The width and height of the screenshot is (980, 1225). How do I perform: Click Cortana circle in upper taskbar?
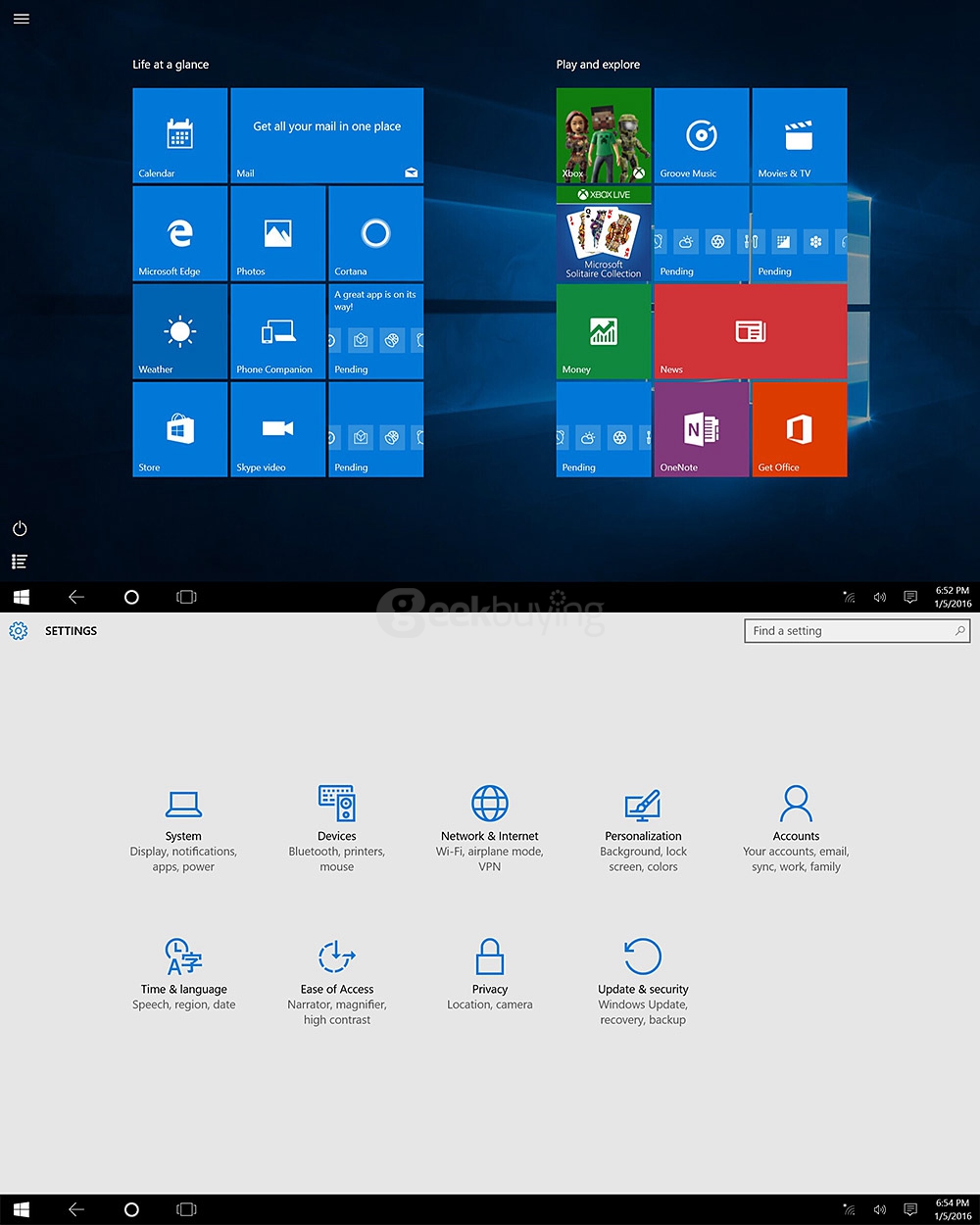tap(131, 597)
